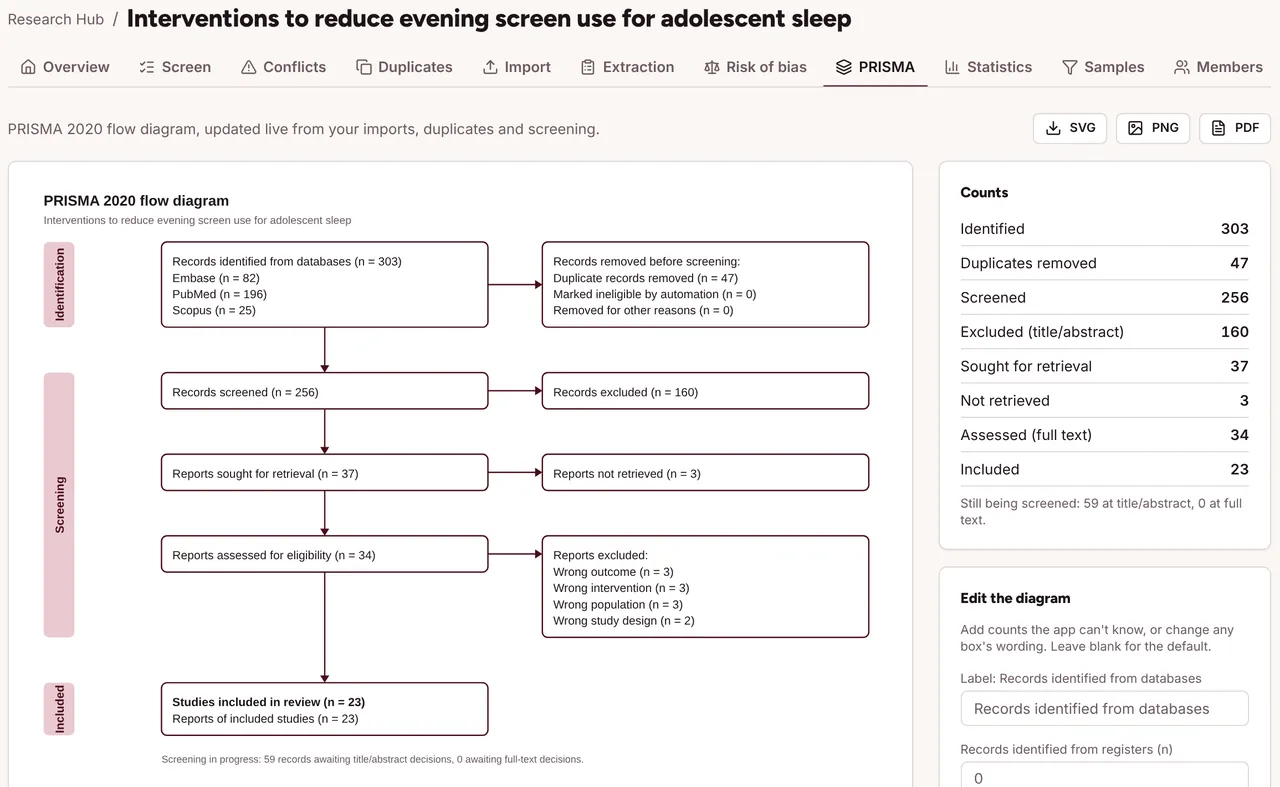Click the copy icon beside Duplicates

tap(364, 67)
